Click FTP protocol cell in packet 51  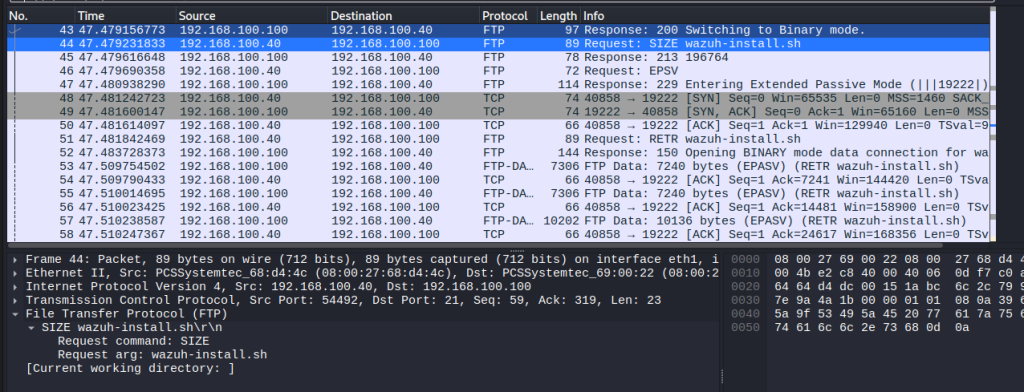point(493,139)
